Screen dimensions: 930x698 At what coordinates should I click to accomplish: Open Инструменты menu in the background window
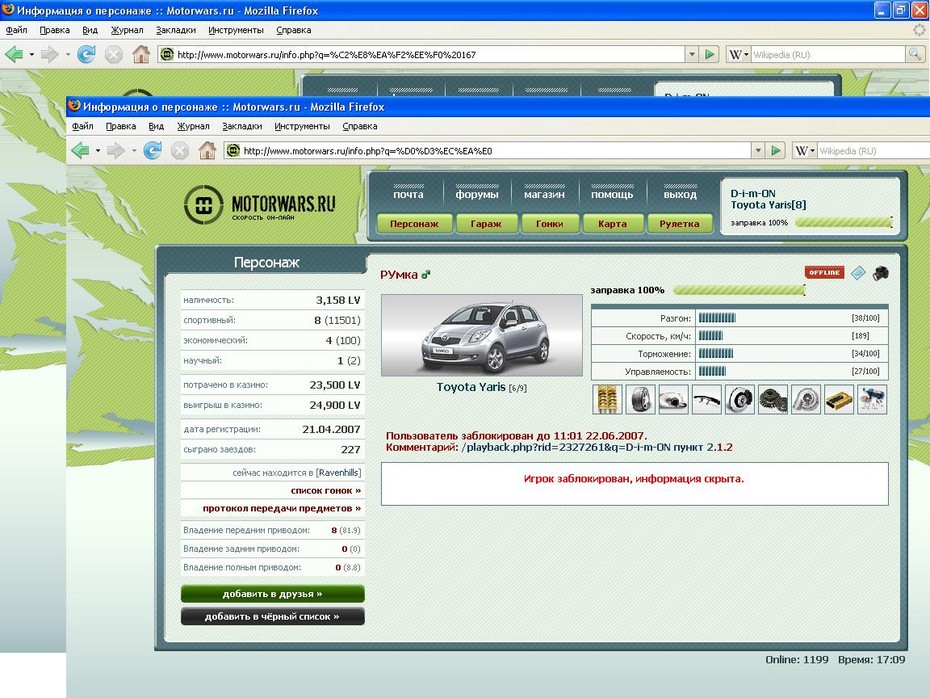(x=235, y=30)
